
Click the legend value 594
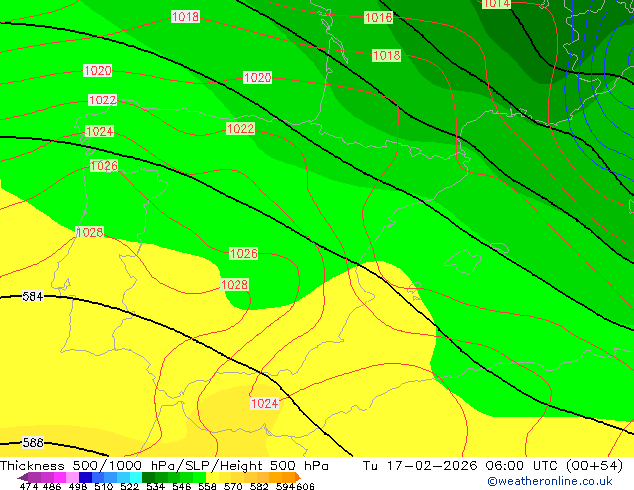pos(285,486)
